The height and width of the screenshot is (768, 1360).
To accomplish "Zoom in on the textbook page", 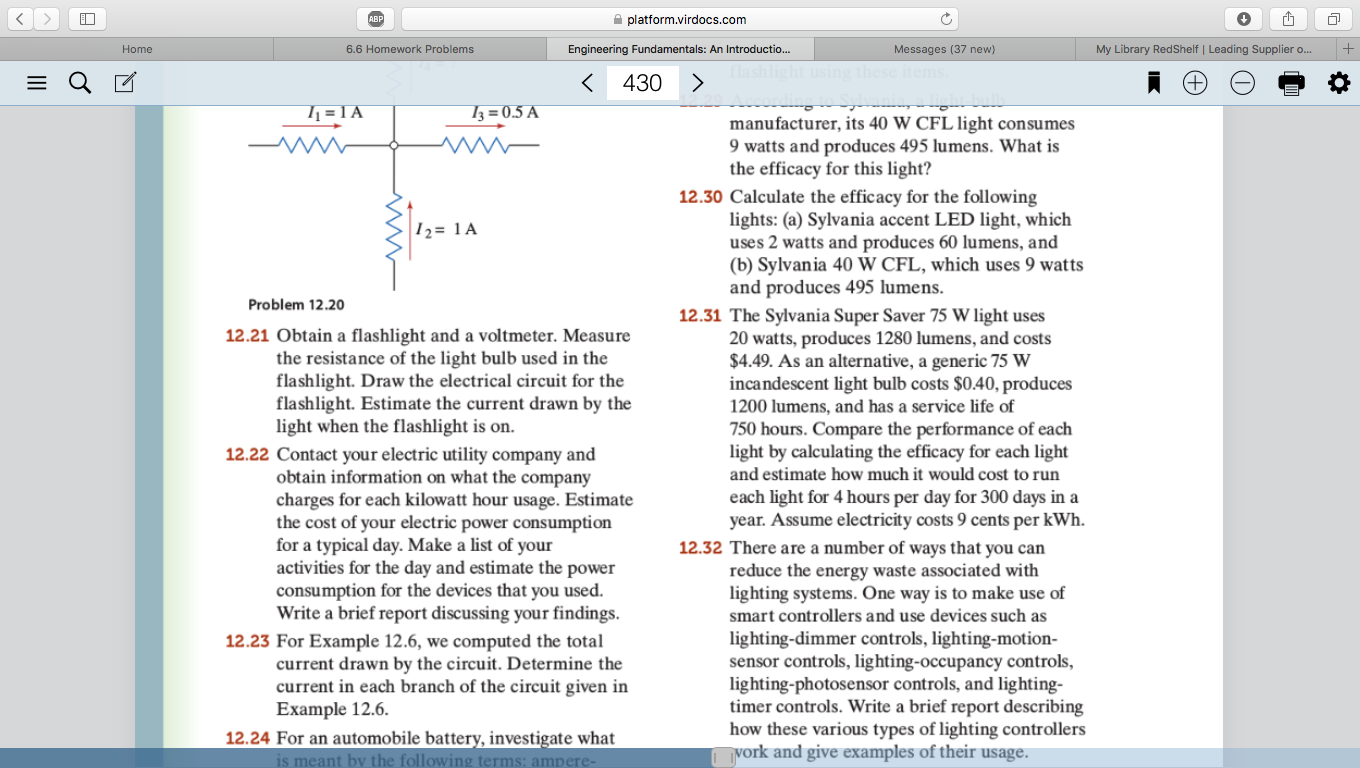I will tap(1195, 83).
